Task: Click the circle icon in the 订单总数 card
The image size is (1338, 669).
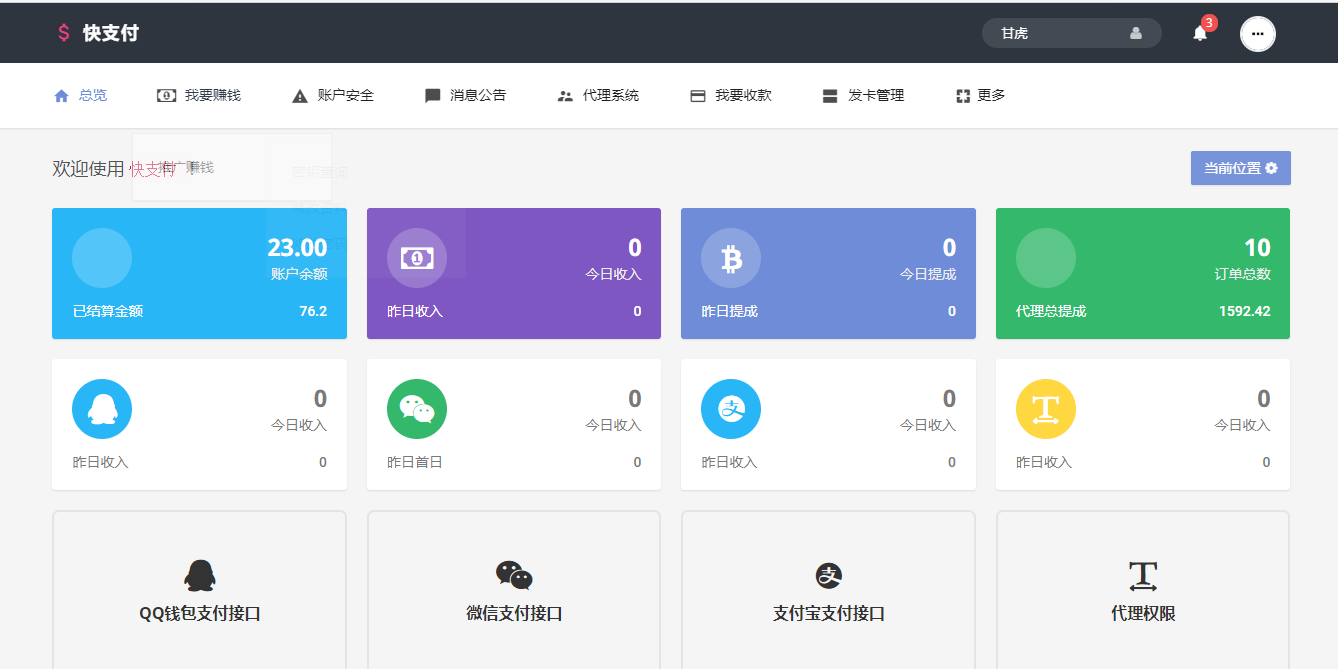Action: point(1046,258)
